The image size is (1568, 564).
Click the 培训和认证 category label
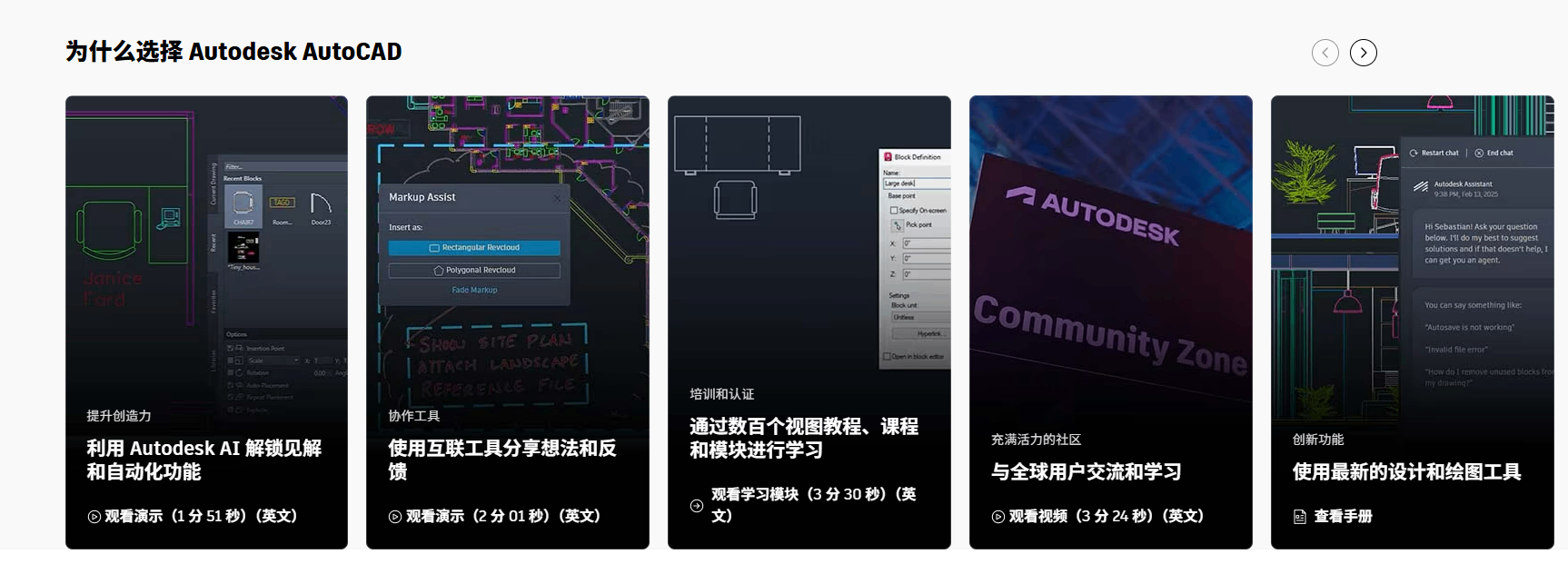722,394
